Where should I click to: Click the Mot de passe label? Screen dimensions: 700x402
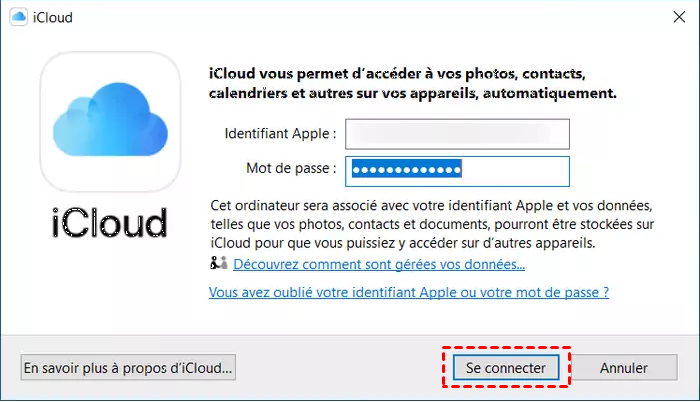(x=291, y=170)
